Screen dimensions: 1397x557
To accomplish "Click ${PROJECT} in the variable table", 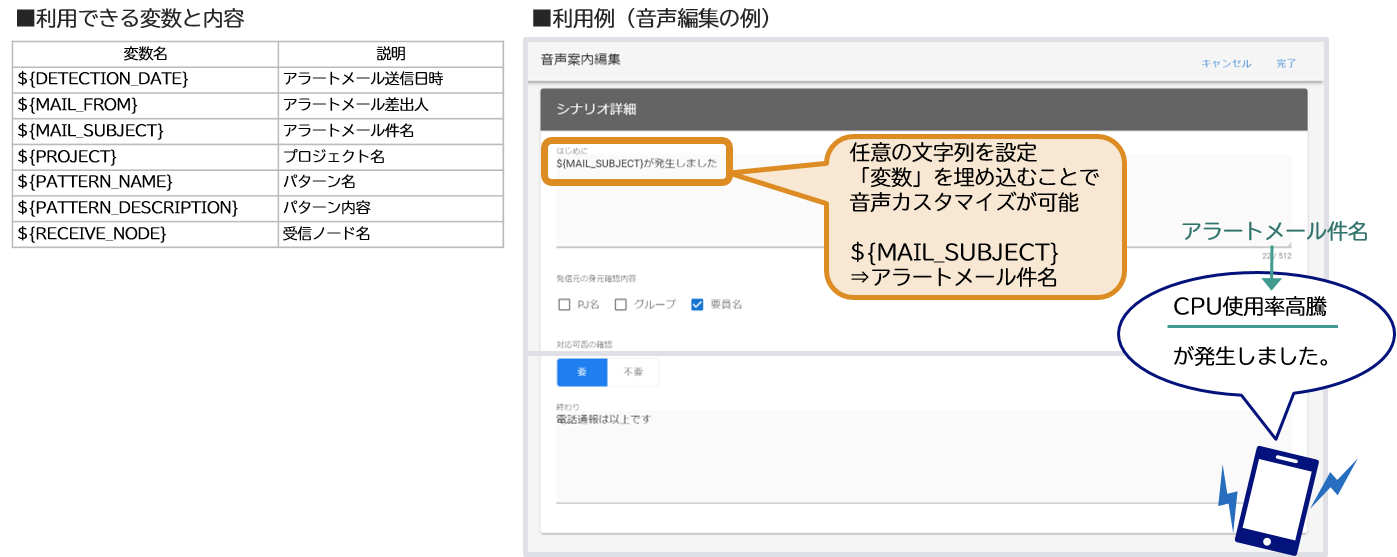I will tap(145, 157).
